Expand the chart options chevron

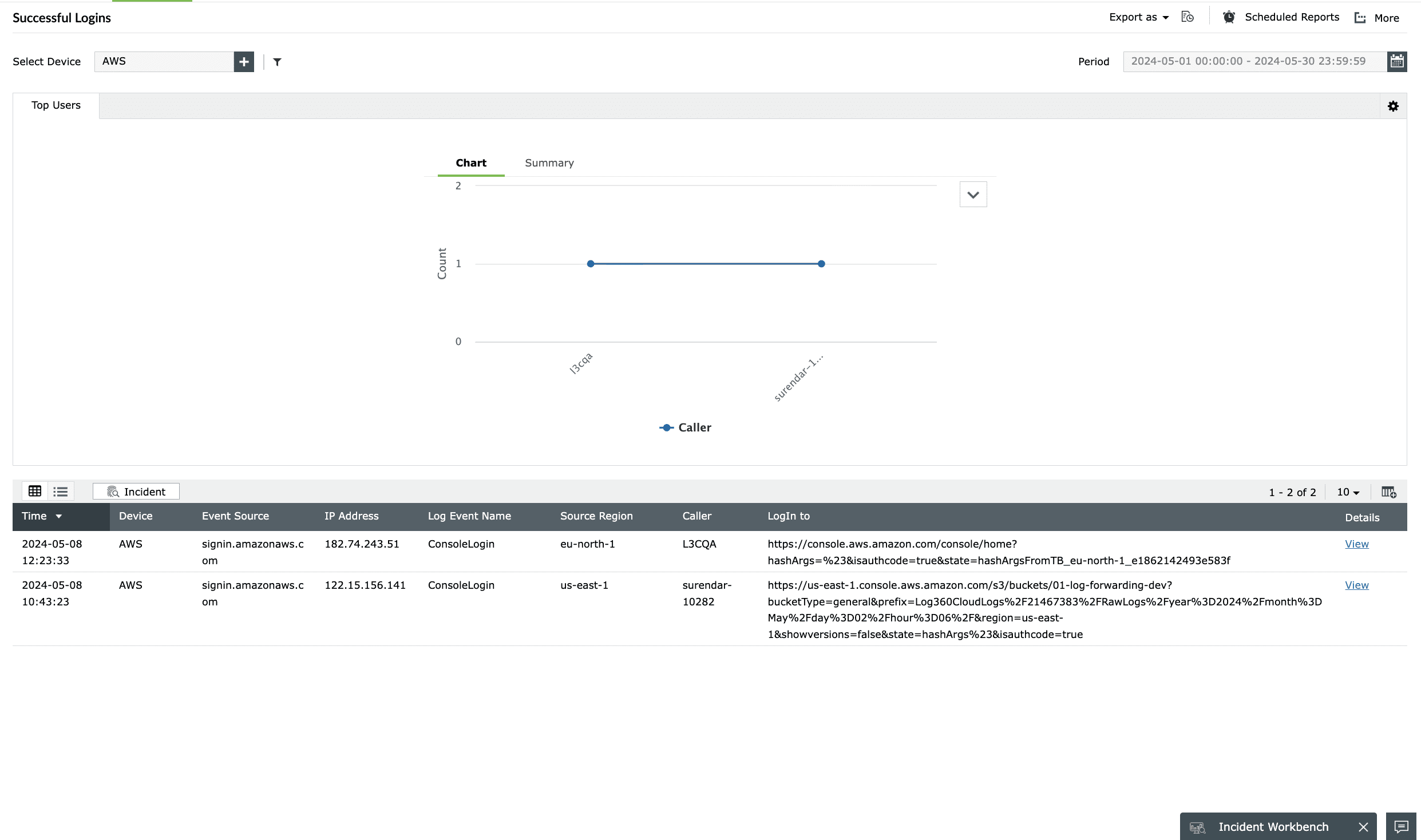point(973,194)
